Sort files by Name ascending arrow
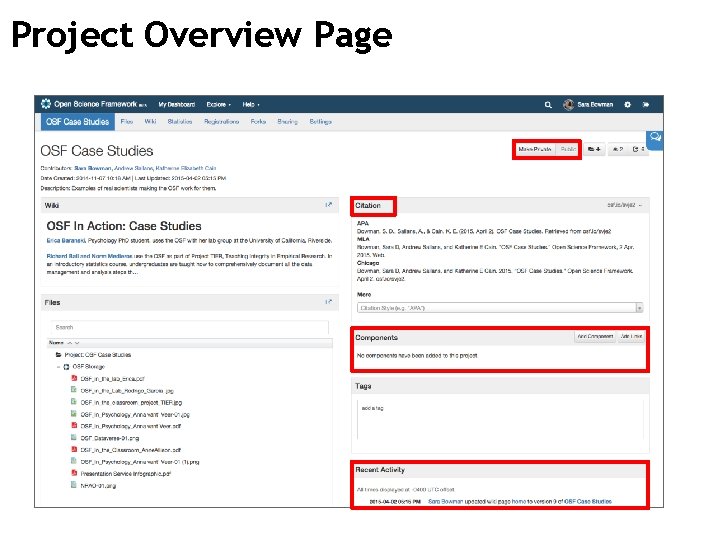Screen dimensions: 720x540 point(70,343)
